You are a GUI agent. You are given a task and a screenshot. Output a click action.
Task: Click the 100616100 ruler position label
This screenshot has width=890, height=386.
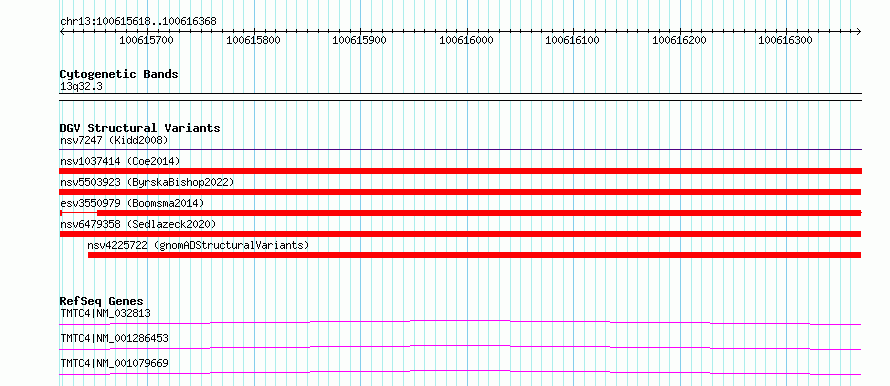[572, 40]
